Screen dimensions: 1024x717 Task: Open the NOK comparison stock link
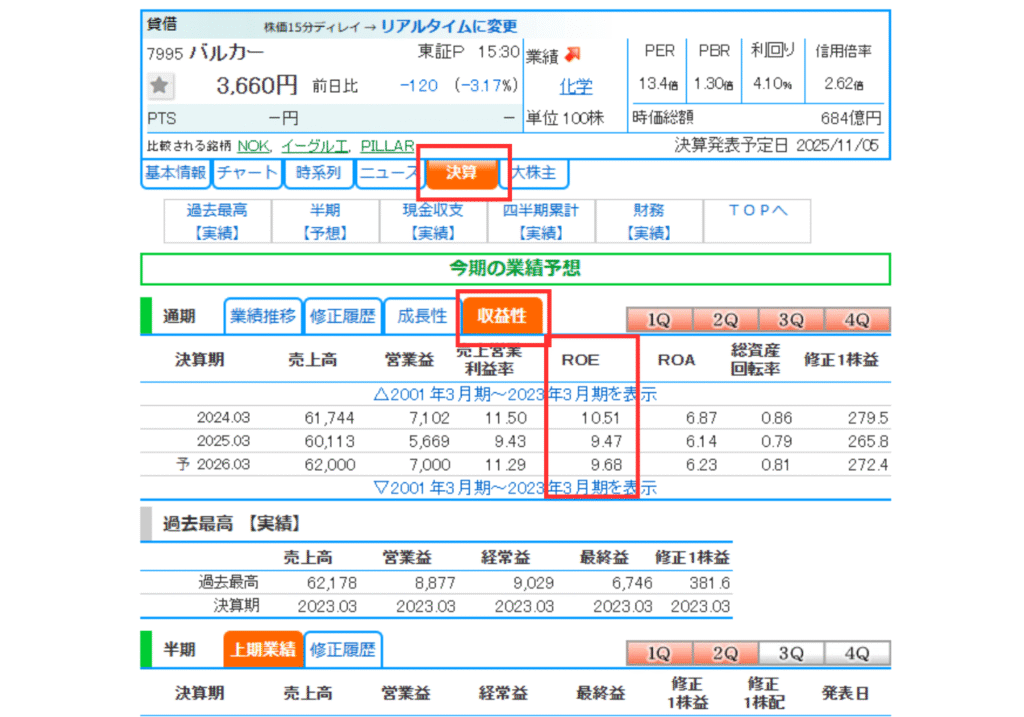pyautogui.click(x=253, y=146)
